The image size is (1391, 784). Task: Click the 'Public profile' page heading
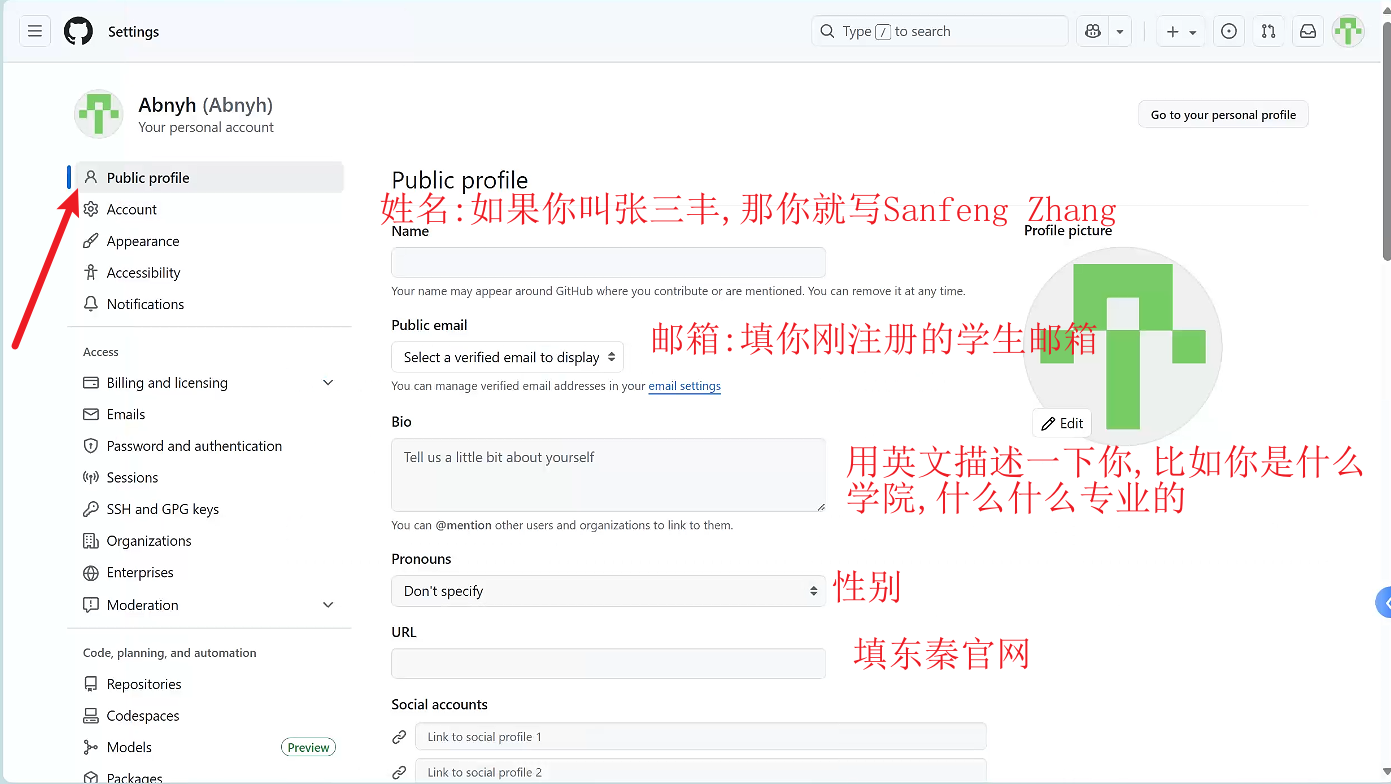click(x=460, y=180)
